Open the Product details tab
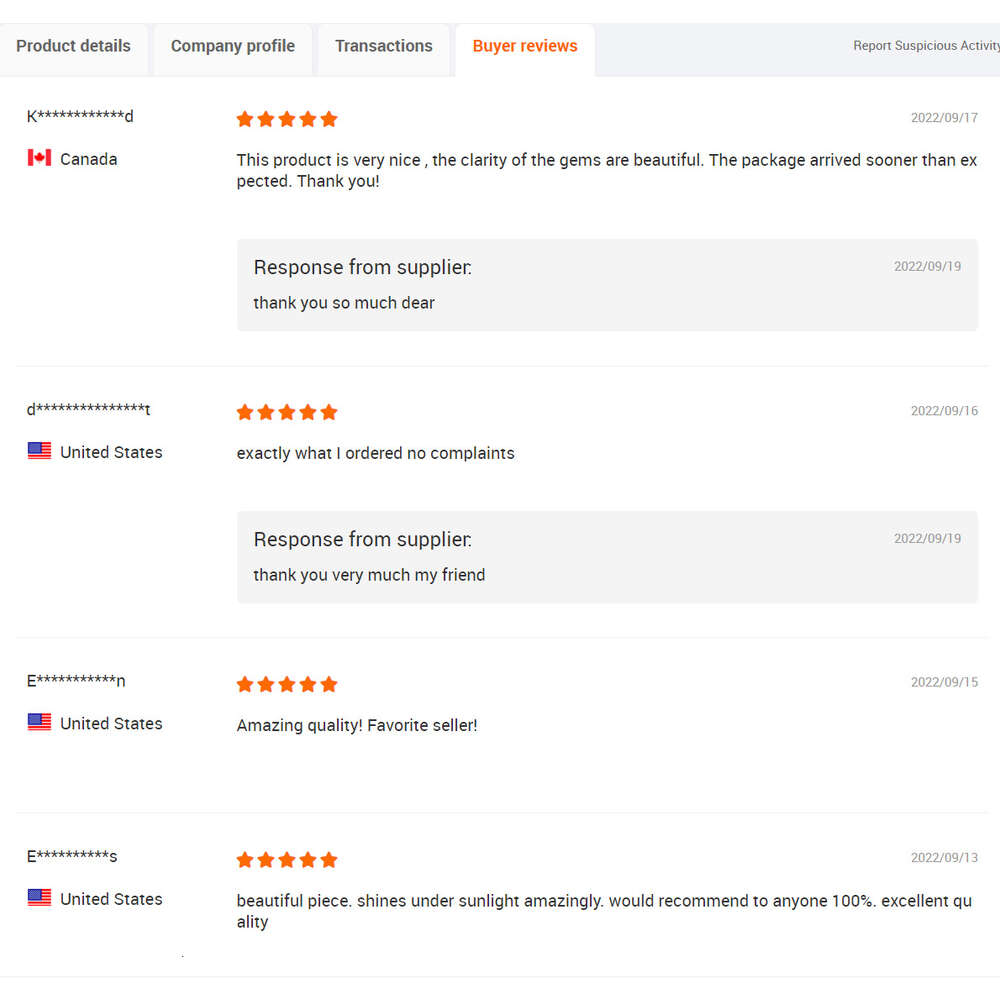1000x1000 pixels. point(73,46)
